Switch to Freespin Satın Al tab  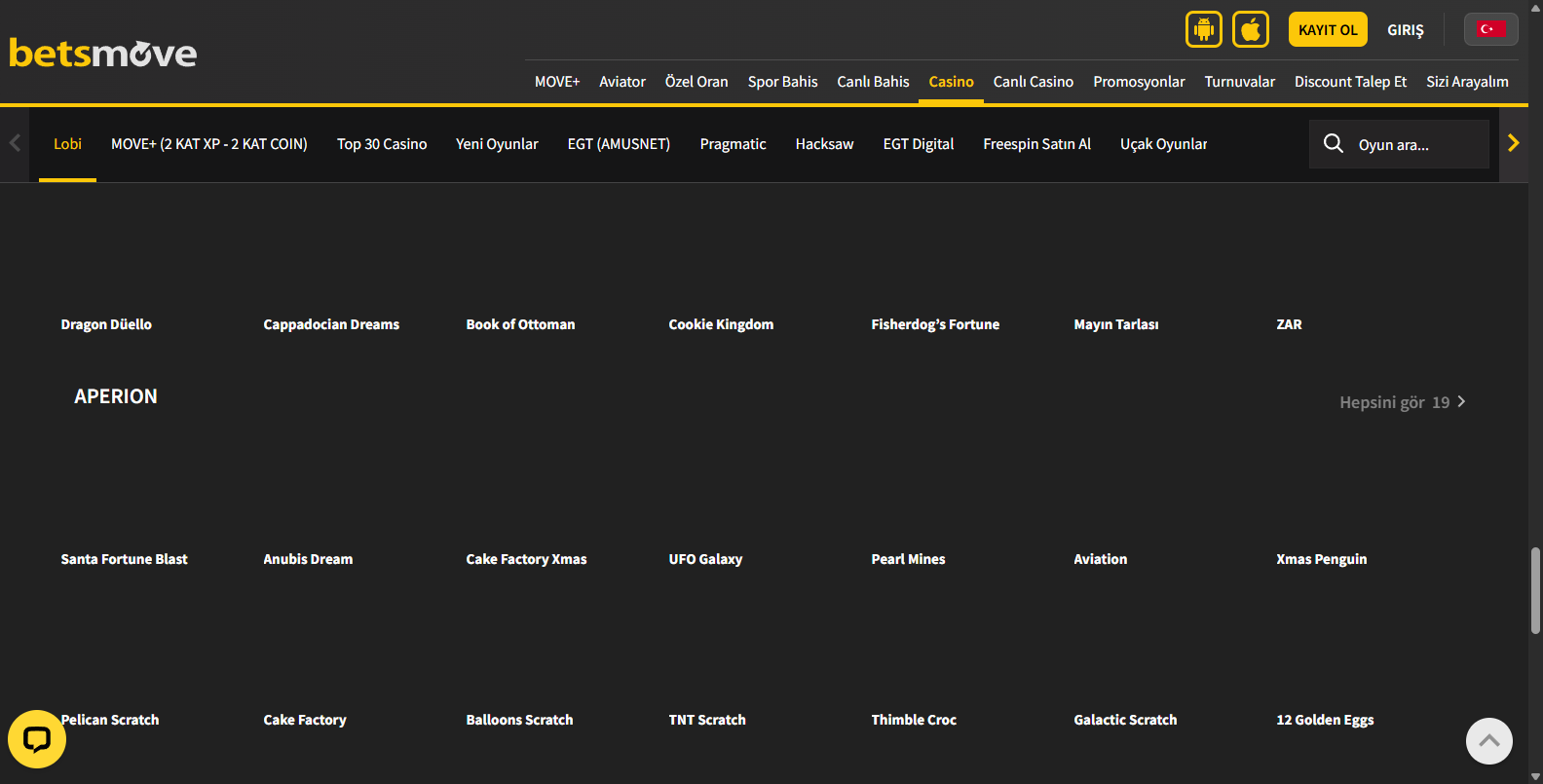(1037, 144)
